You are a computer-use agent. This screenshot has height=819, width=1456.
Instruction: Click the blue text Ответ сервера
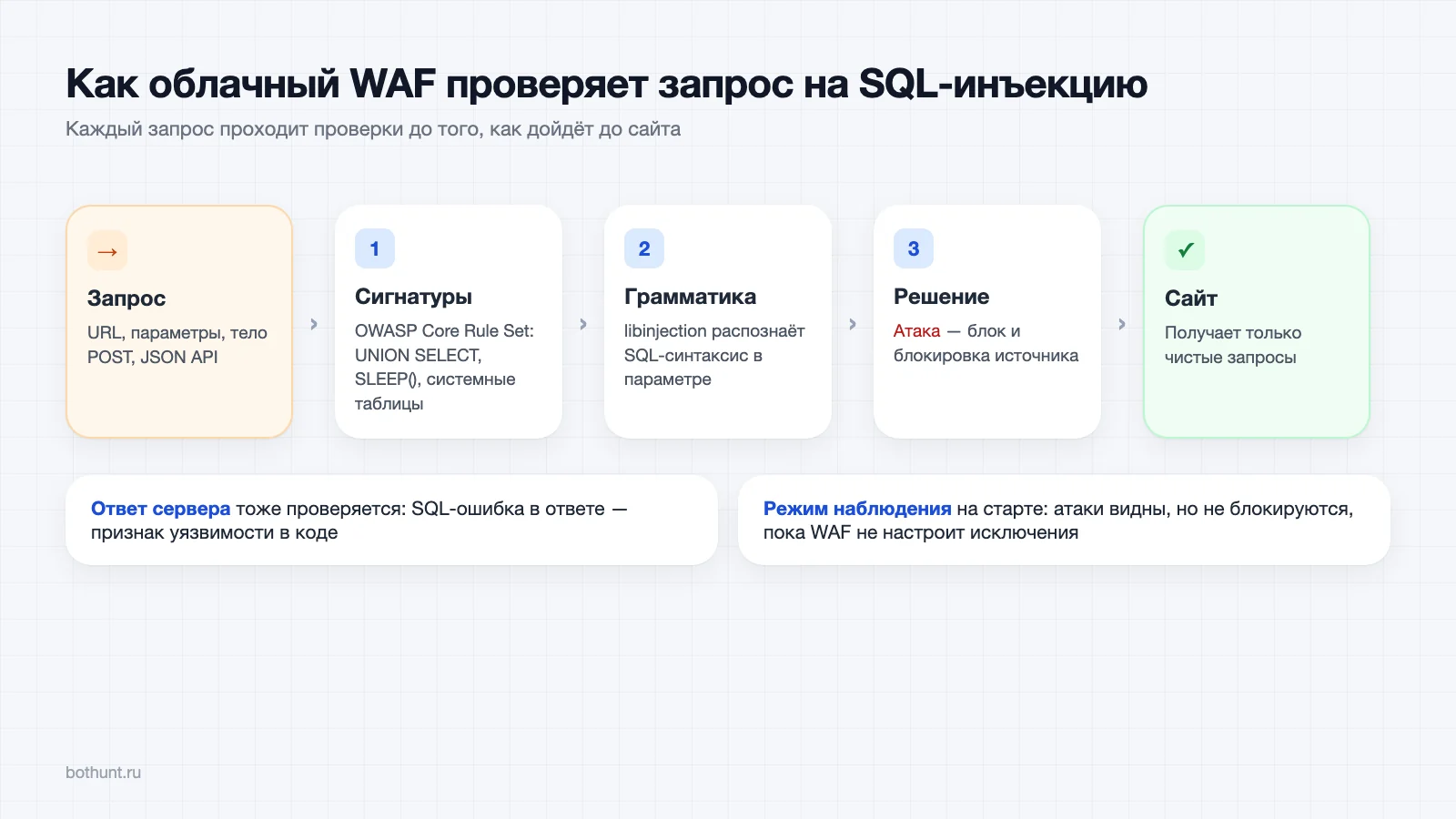tap(160, 509)
